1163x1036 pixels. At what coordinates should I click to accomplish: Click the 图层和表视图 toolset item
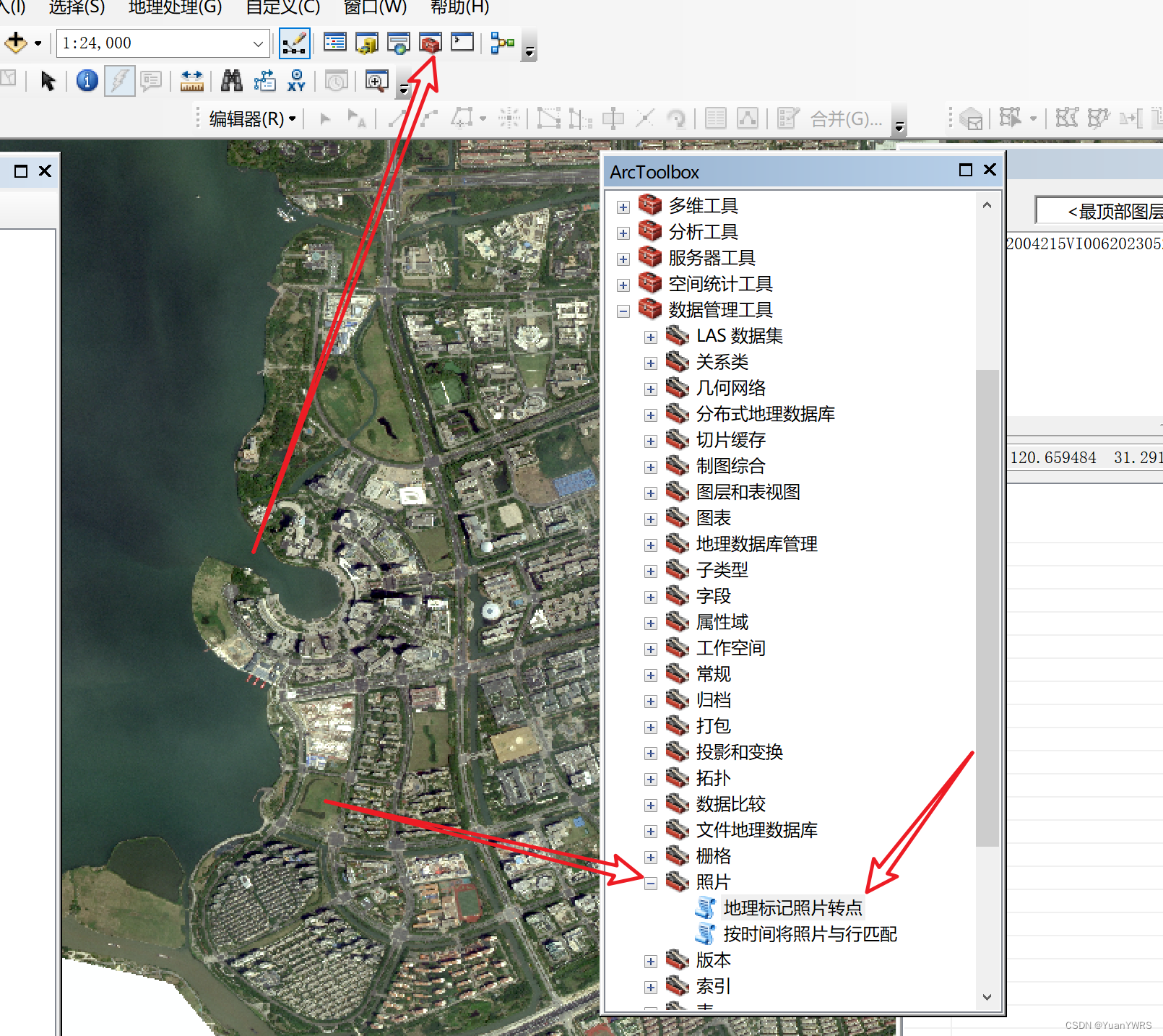[x=748, y=492]
